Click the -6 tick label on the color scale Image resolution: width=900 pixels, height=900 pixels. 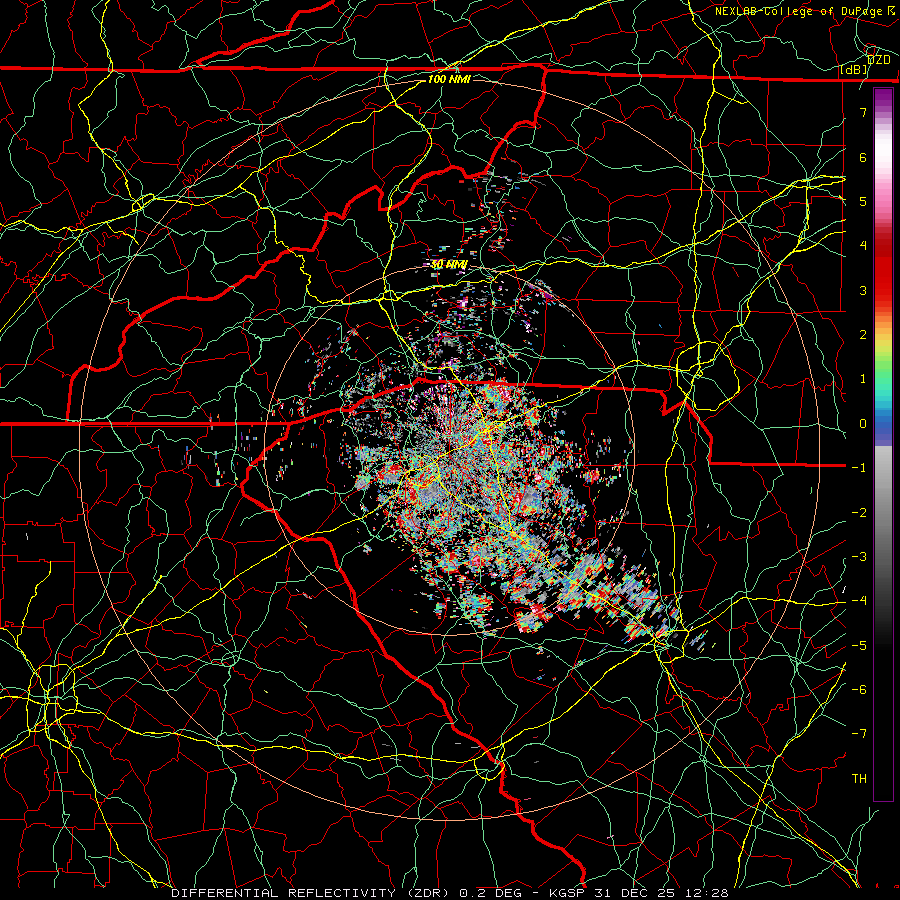[x=859, y=690]
